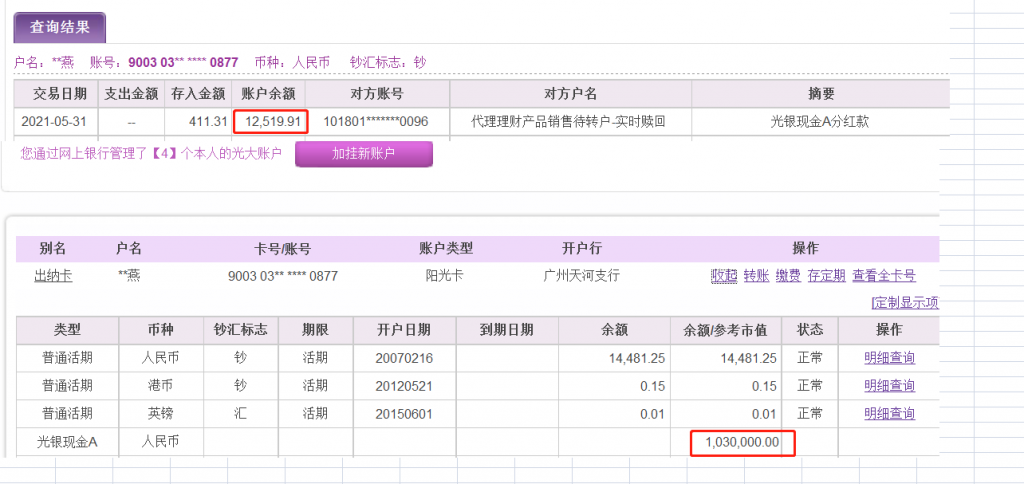Click 代理理财产品销售待转户-实时赎回 cell
This screenshot has width=1024, height=484.
click(570, 121)
